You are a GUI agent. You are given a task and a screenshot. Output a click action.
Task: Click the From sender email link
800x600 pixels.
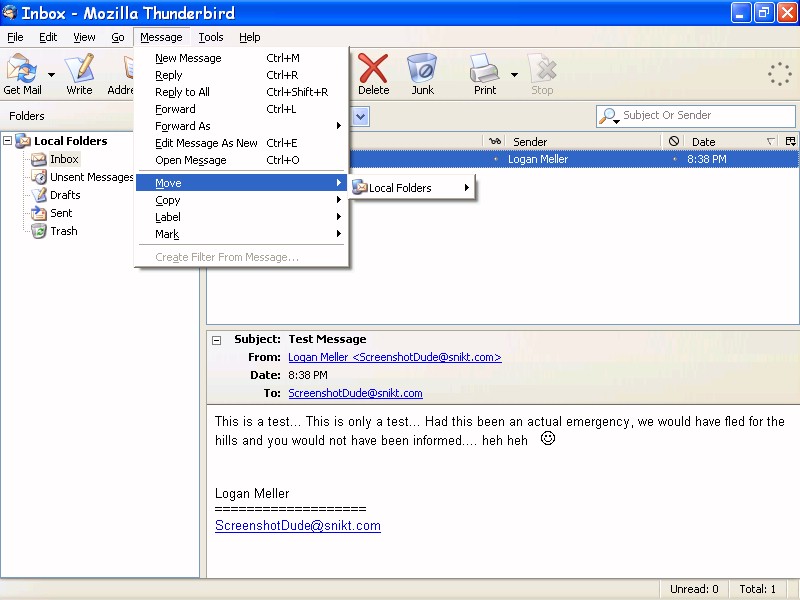(x=395, y=357)
